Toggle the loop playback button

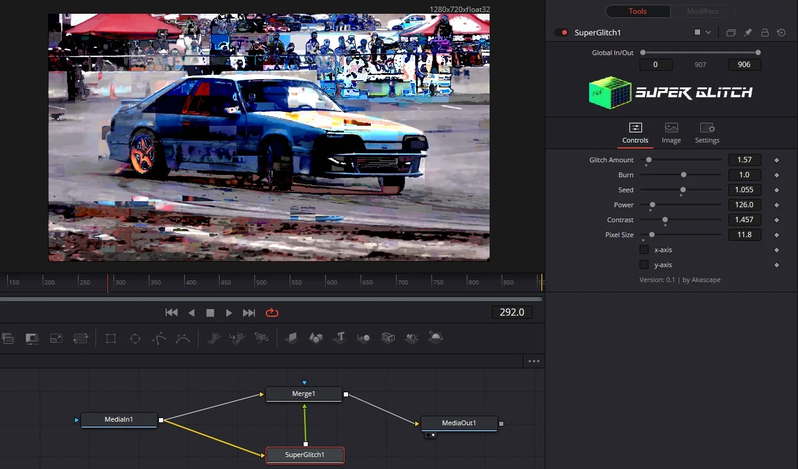(x=272, y=313)
